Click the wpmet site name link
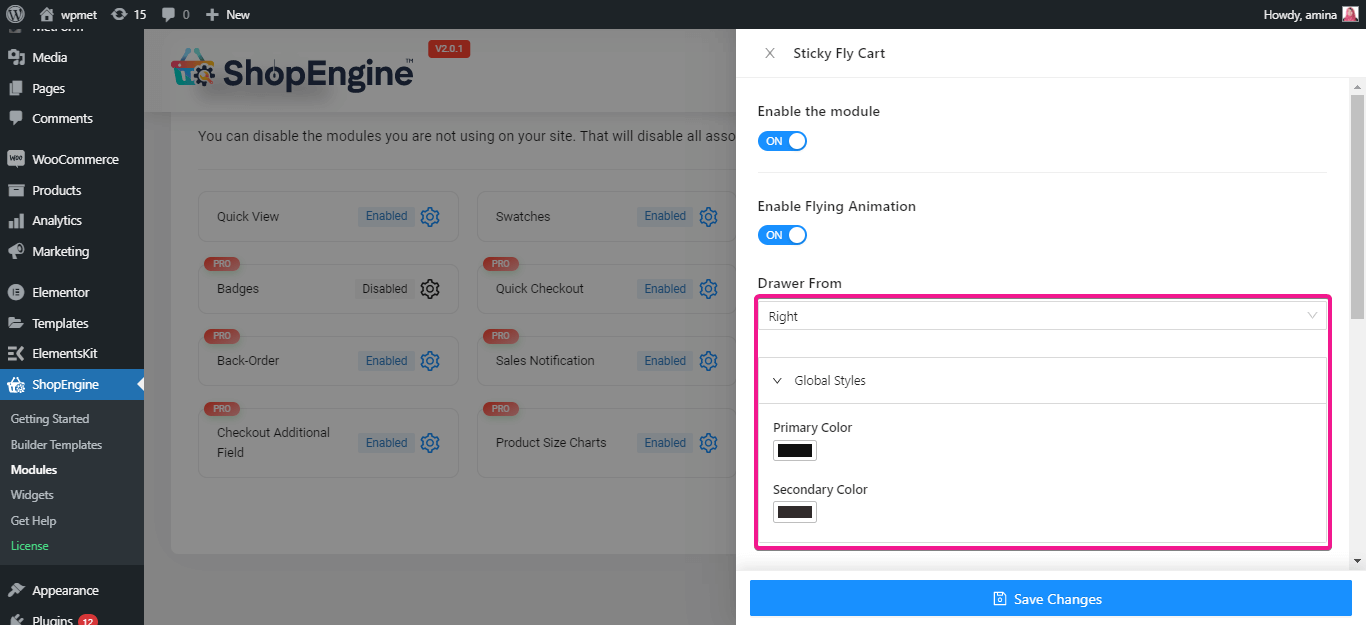This screenshot has height=625, width=1366. pyautogui.click(x=80, y=15)
